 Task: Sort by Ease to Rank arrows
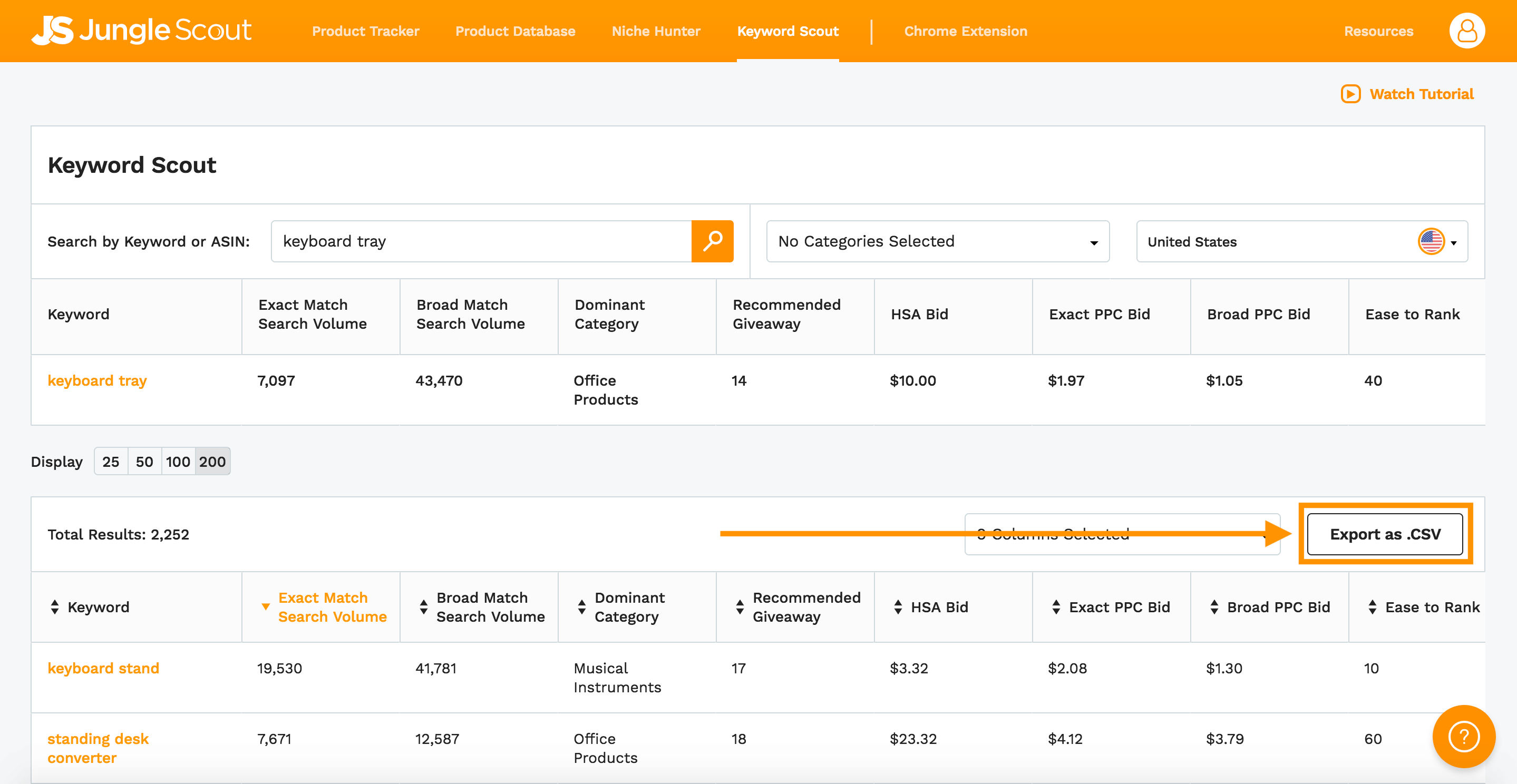click(x=1372, y=607)
